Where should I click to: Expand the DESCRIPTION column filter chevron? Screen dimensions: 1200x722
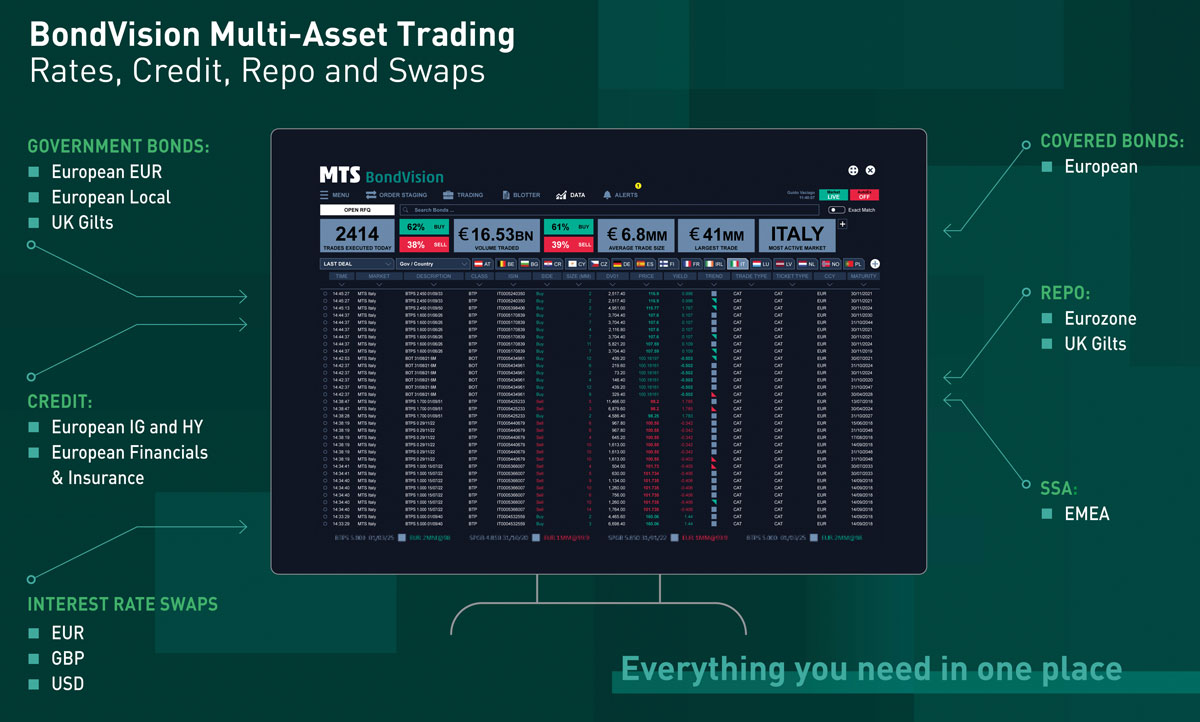(434, 285)
